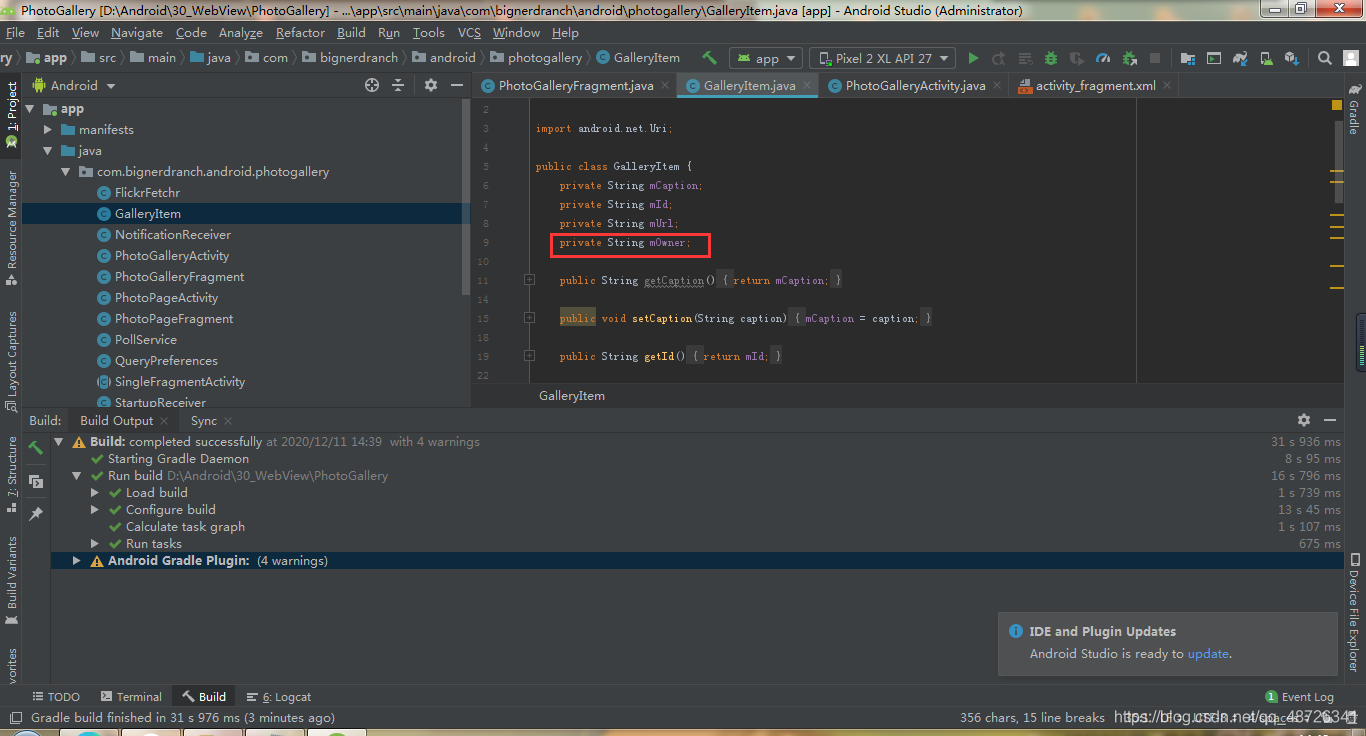This screenshot has height=736, width=1366.
Task: Expand the Android Gradle Plugin warnings node
Action: [77, 561]
